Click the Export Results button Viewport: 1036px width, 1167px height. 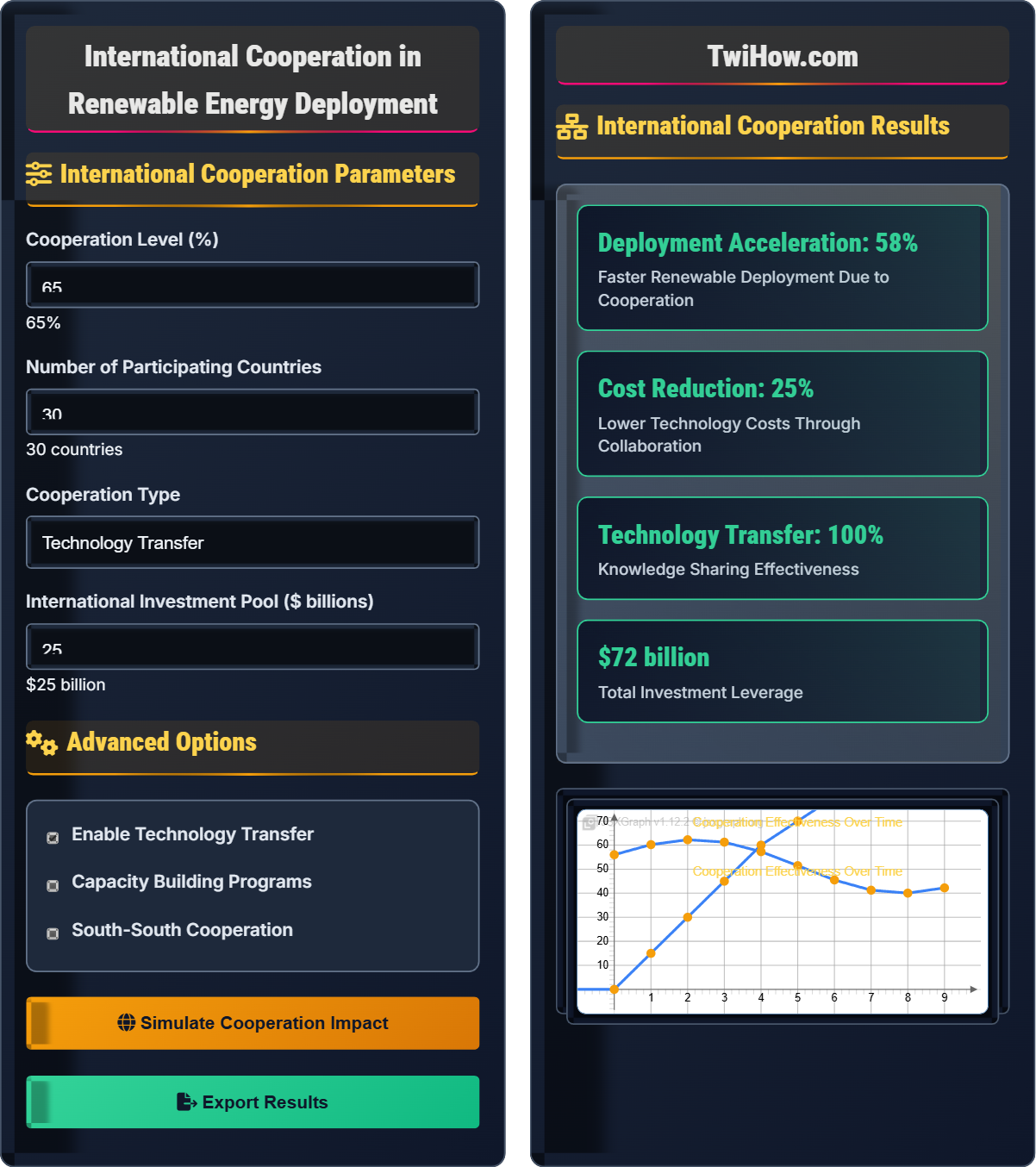[x=253, y=1102]
